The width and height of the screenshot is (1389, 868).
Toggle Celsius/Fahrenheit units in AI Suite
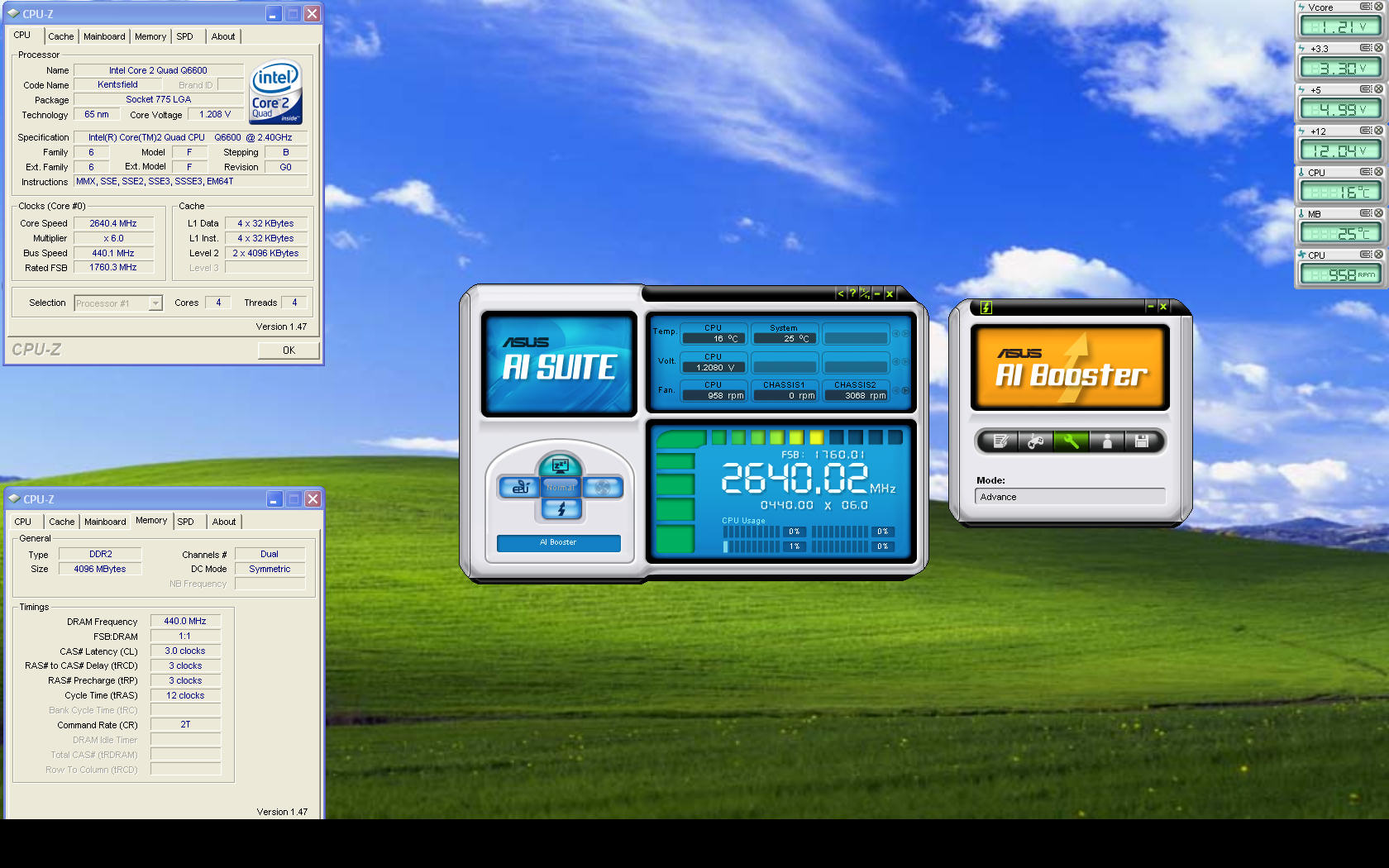tap(865, 293)
